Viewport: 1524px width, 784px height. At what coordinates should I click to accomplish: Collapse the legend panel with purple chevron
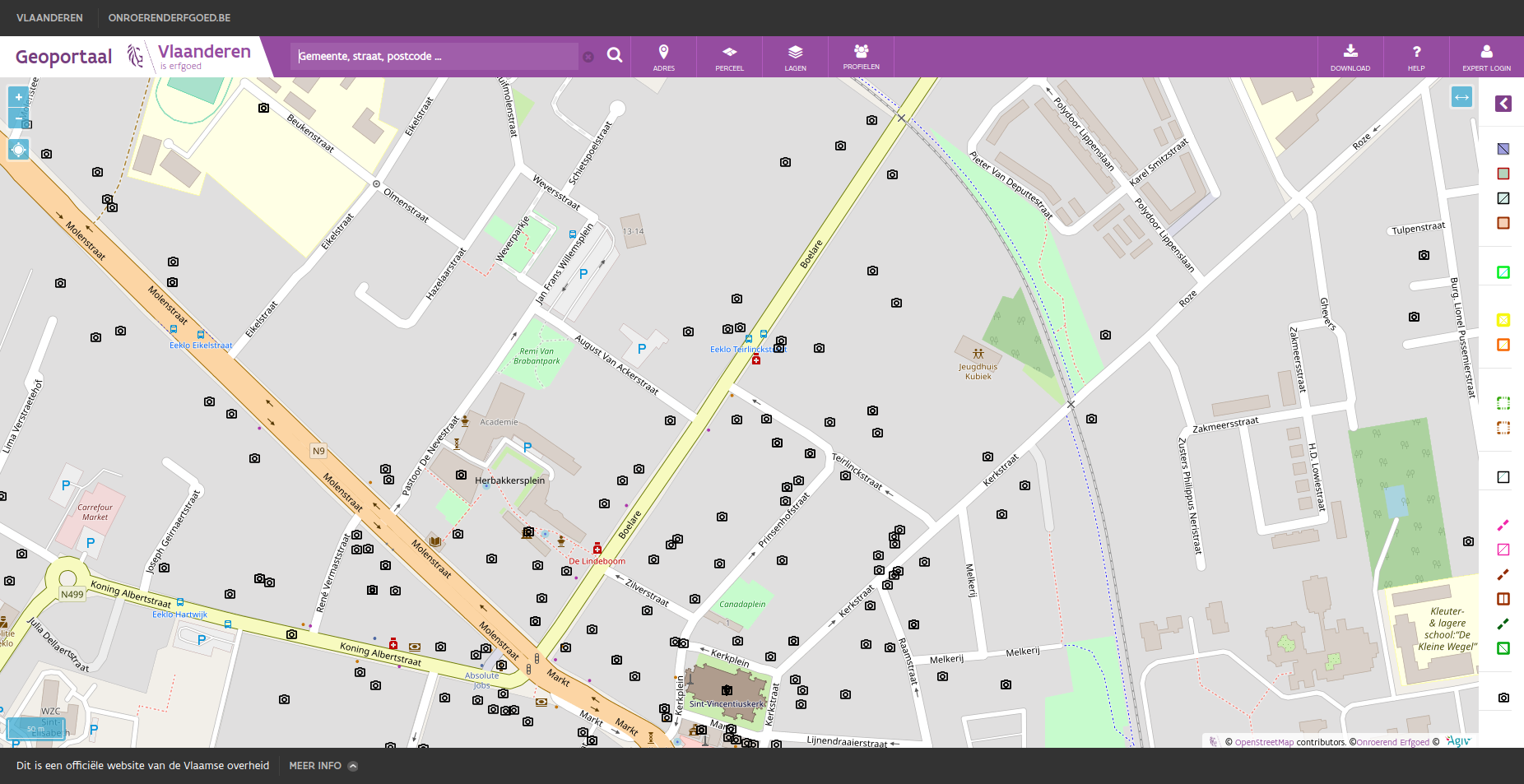[1503, 103]
